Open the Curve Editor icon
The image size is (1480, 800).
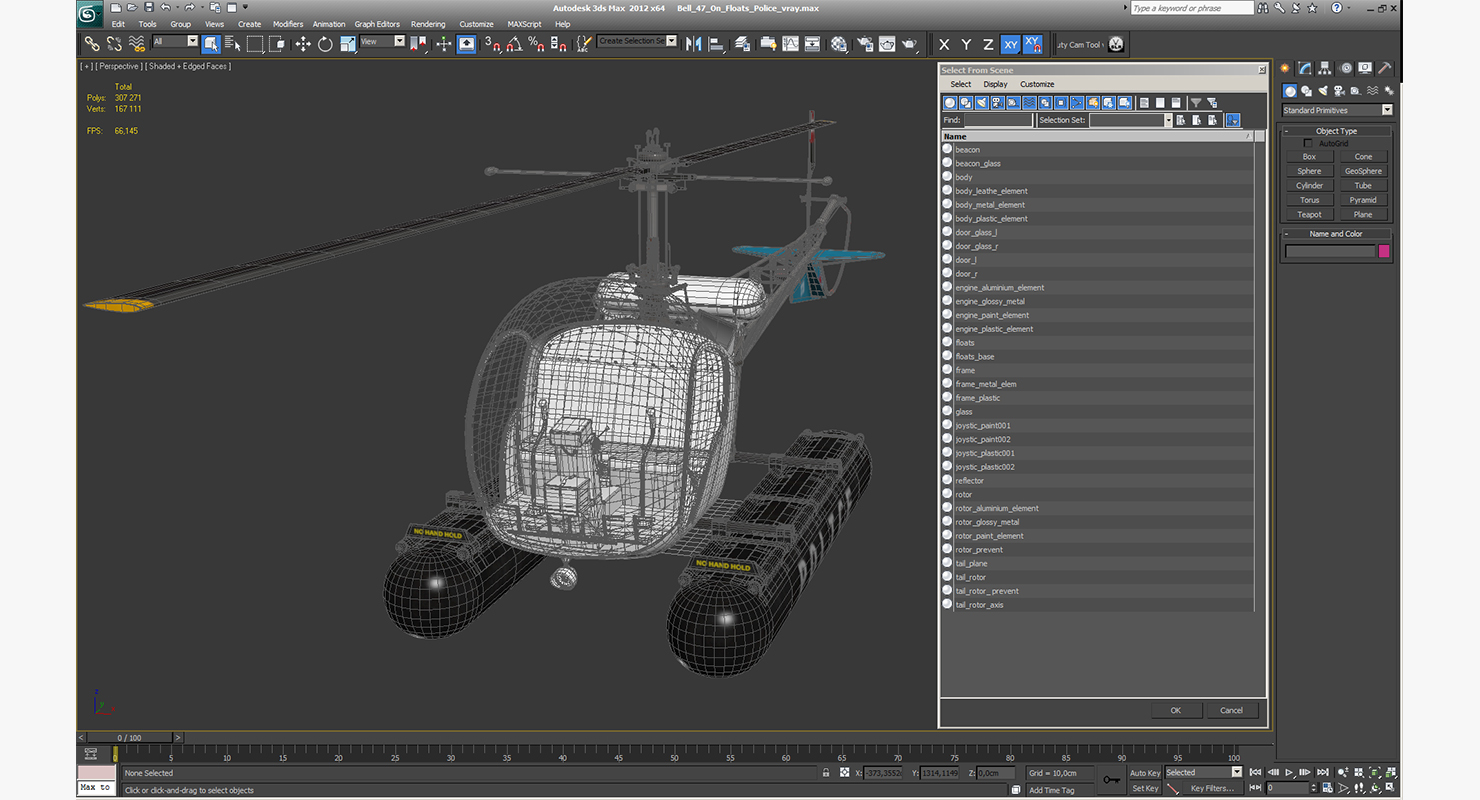[x=790, y=44]
